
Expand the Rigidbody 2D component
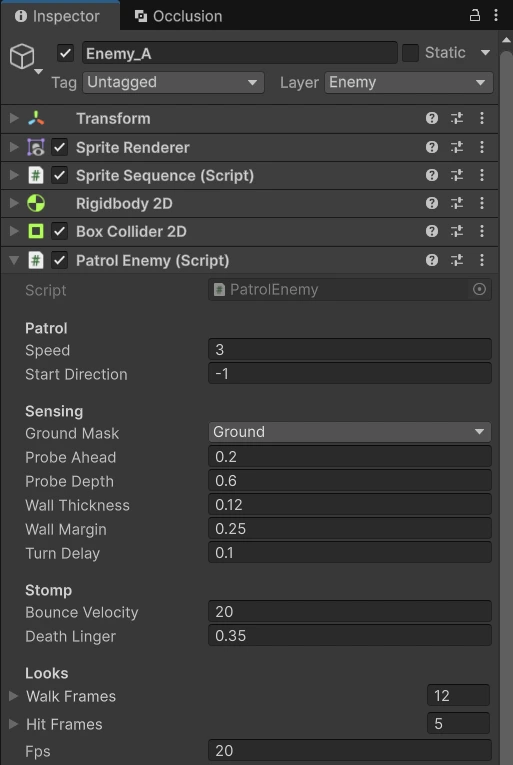pyautogui.click(x=14, y=203)
